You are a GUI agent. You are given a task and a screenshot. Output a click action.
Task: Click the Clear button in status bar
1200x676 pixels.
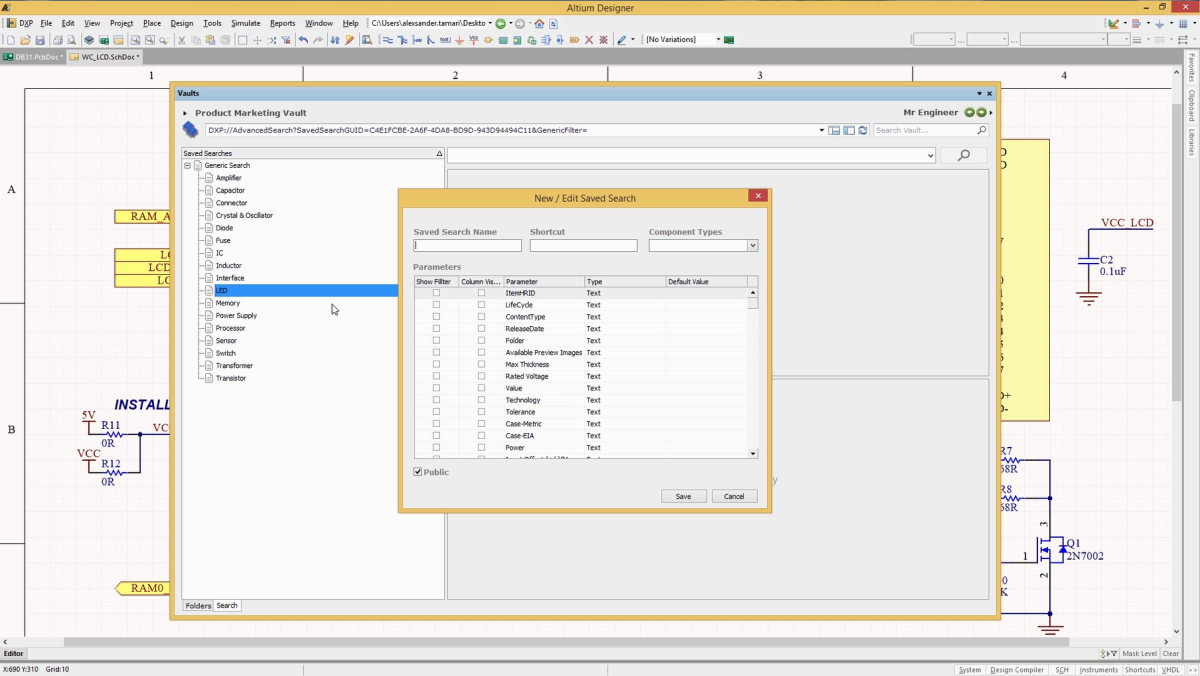click(1170, 654)
